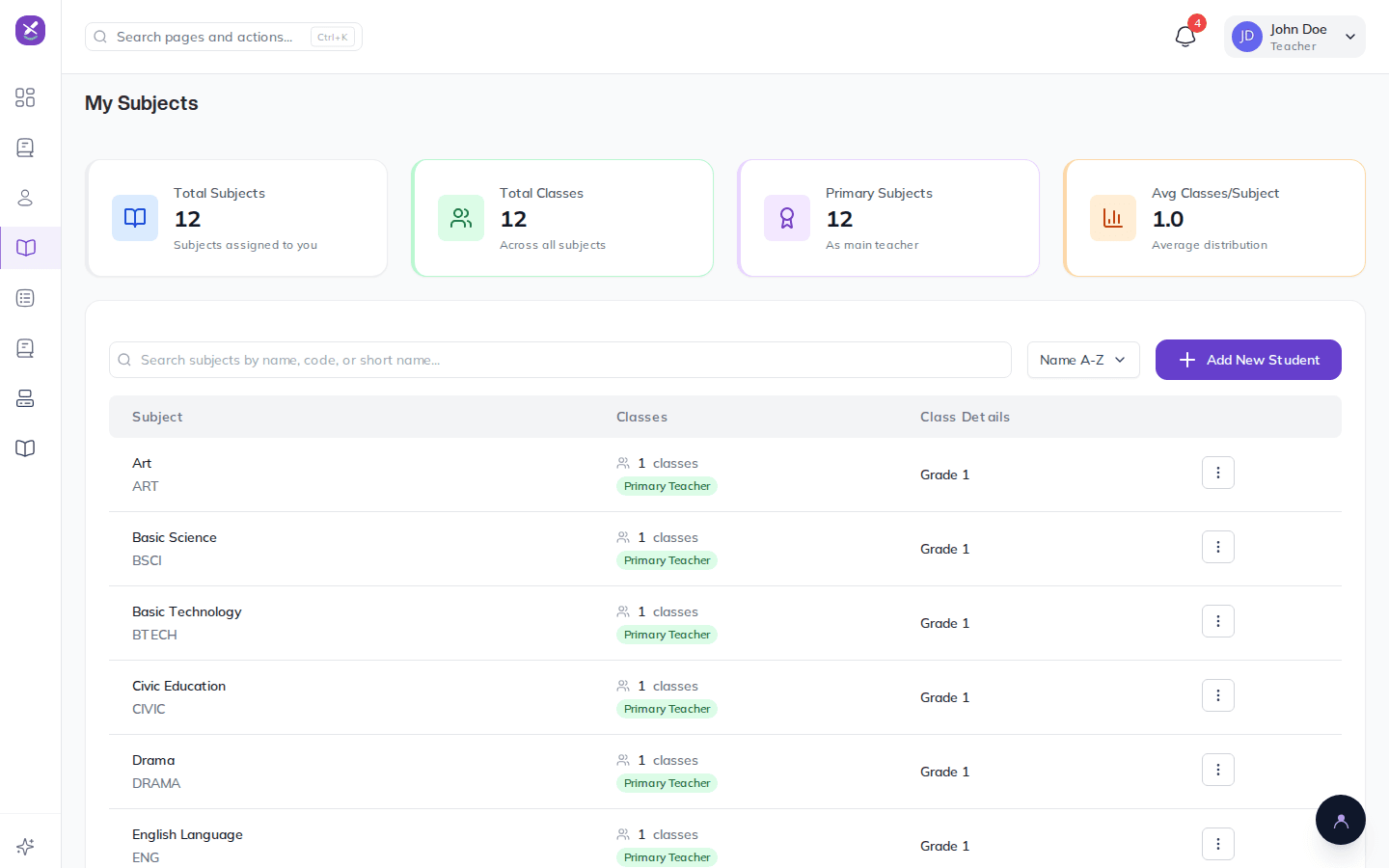This screenshot has width=1389, height=868.
Task: Click the Ctrl+K shortcut badge
Action: tap(333, 37)
